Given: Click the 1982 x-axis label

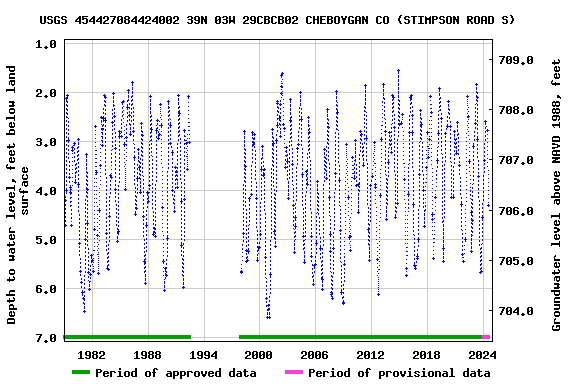Looking at the screenshot, I should [91, 355].
